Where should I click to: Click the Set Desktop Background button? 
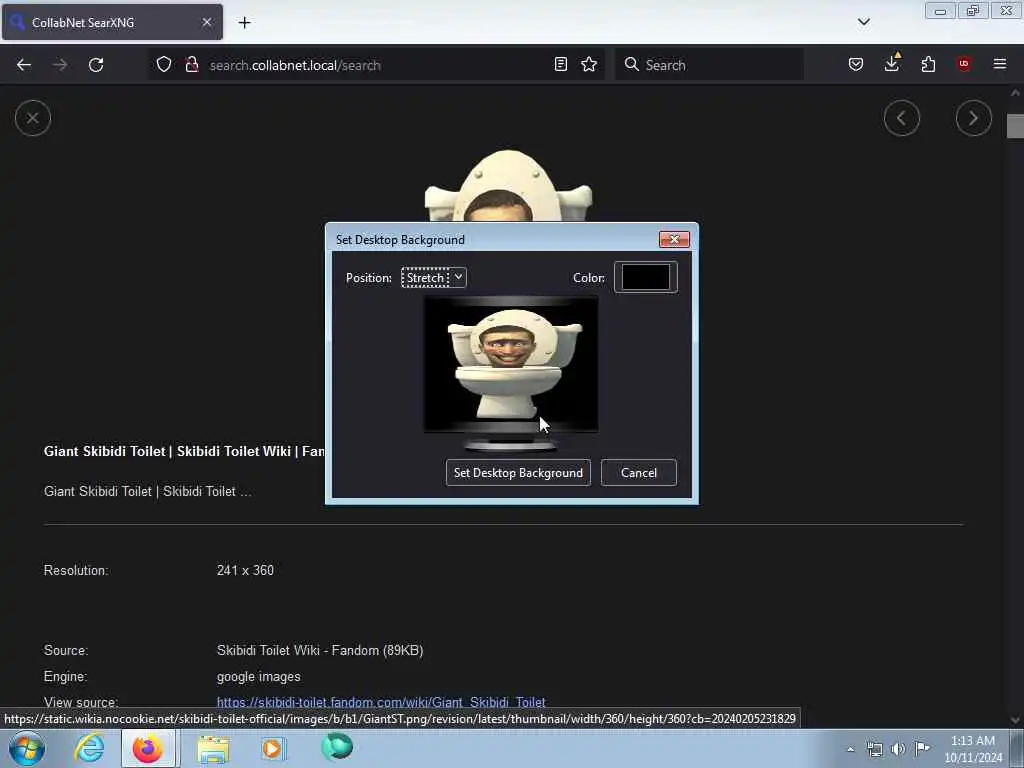pos(518,473)
